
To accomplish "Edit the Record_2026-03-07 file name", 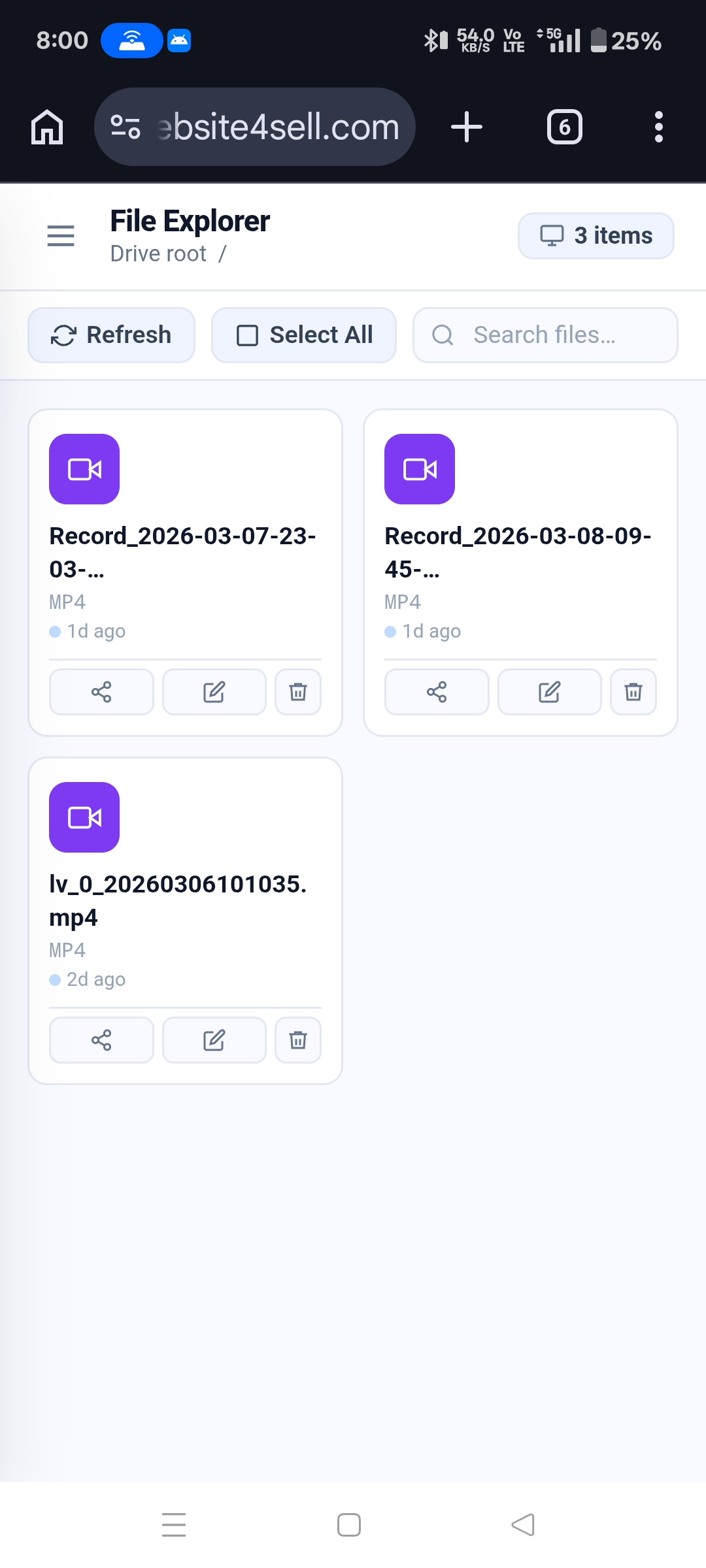I will click(x=214, y=692).
